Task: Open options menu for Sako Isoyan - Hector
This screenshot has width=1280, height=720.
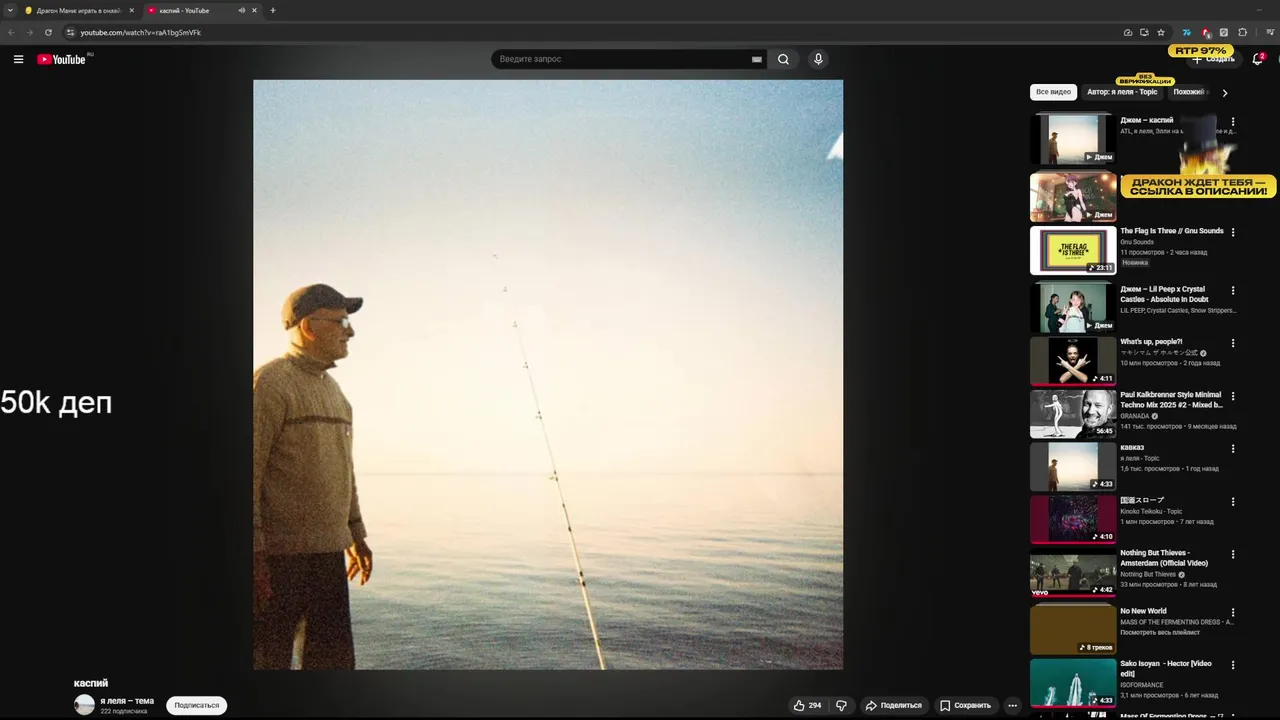Action: tap(1233, 665)
